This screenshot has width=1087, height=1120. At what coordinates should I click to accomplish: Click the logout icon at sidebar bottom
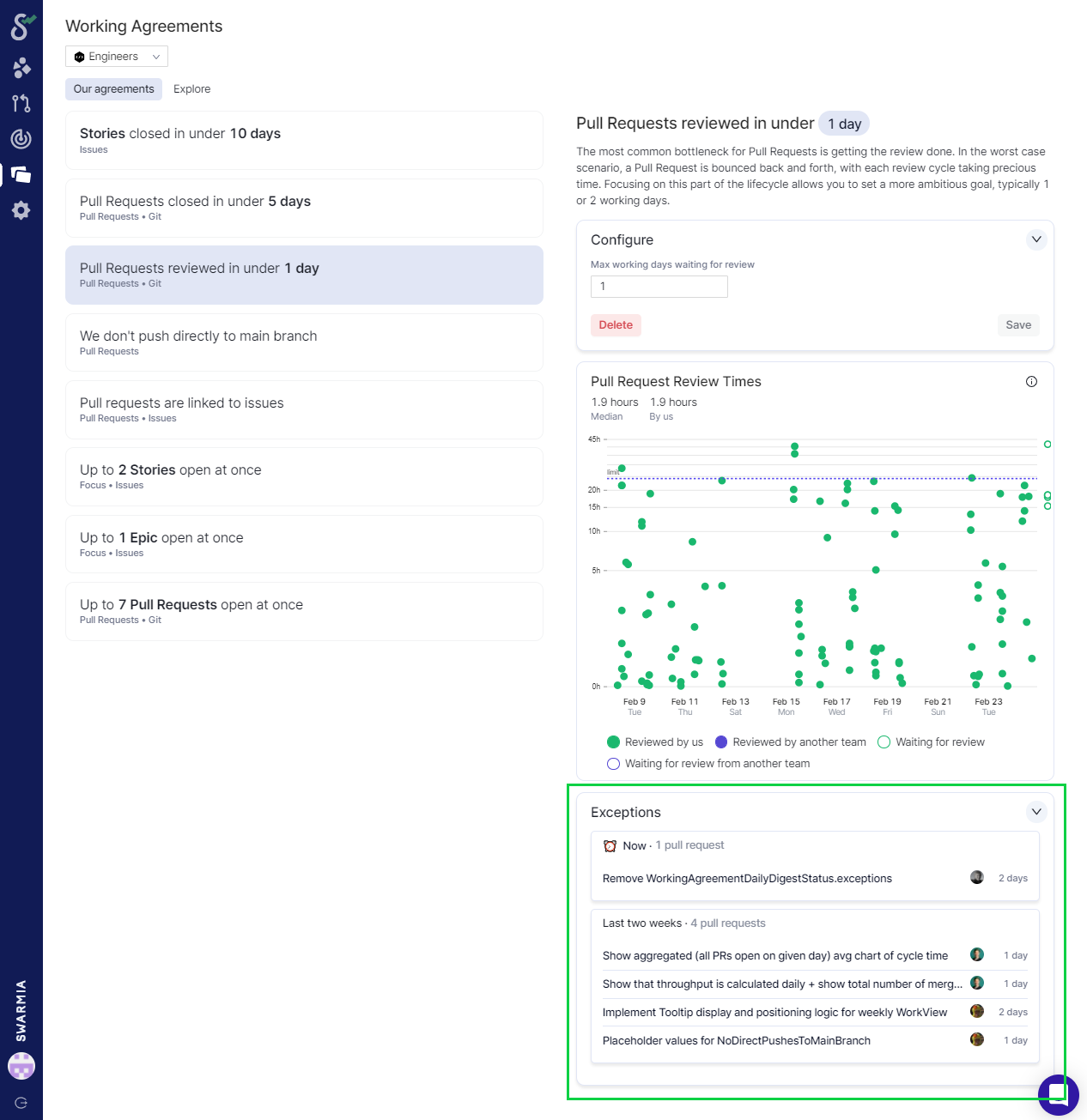21,1103
